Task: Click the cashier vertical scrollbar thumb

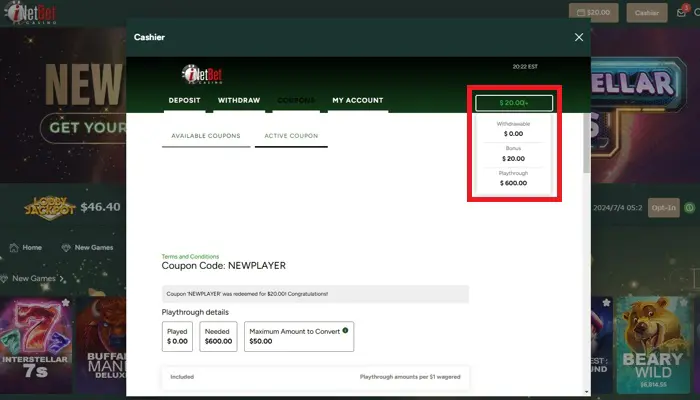Action: [x=587, y=143]
